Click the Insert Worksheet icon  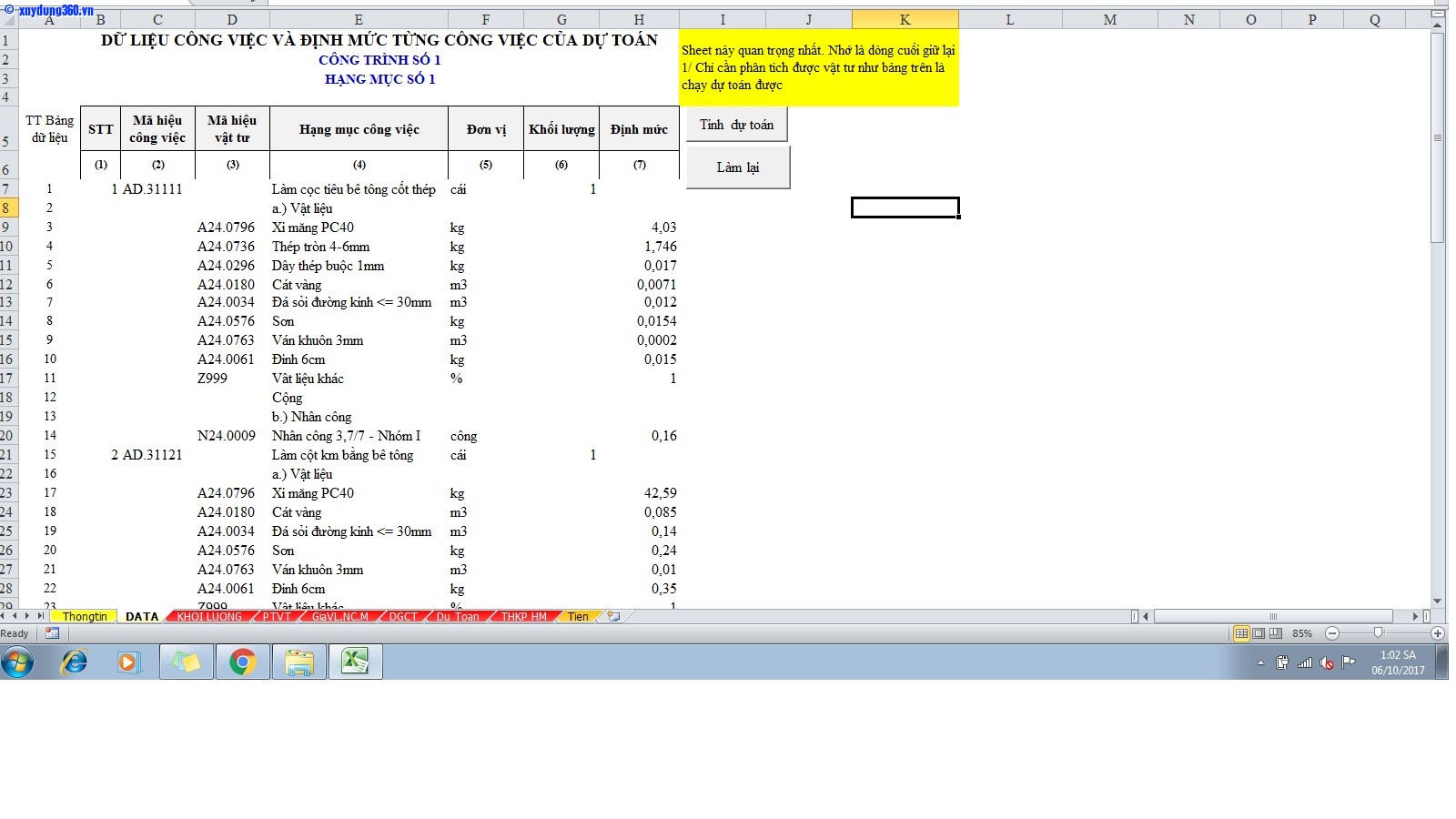[614, 617]
